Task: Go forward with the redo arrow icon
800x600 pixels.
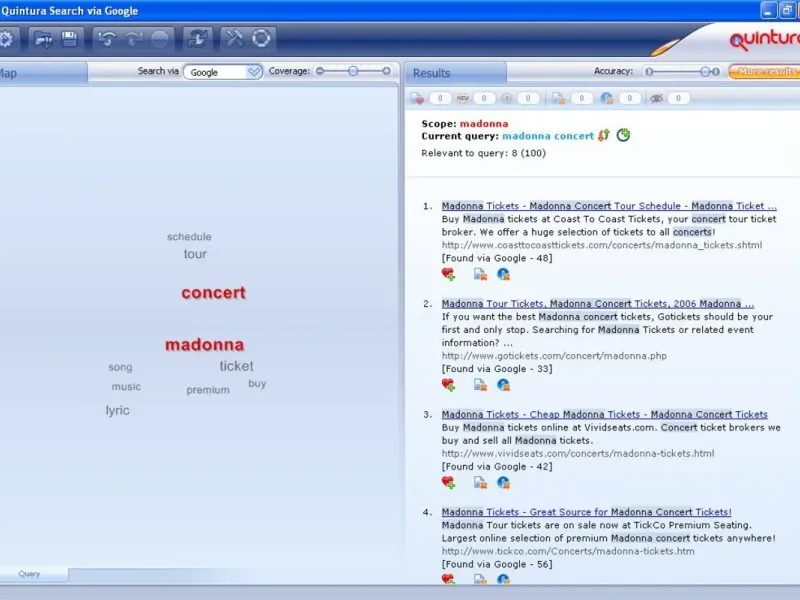Action: pyautogui.click(x=134, y=39)
